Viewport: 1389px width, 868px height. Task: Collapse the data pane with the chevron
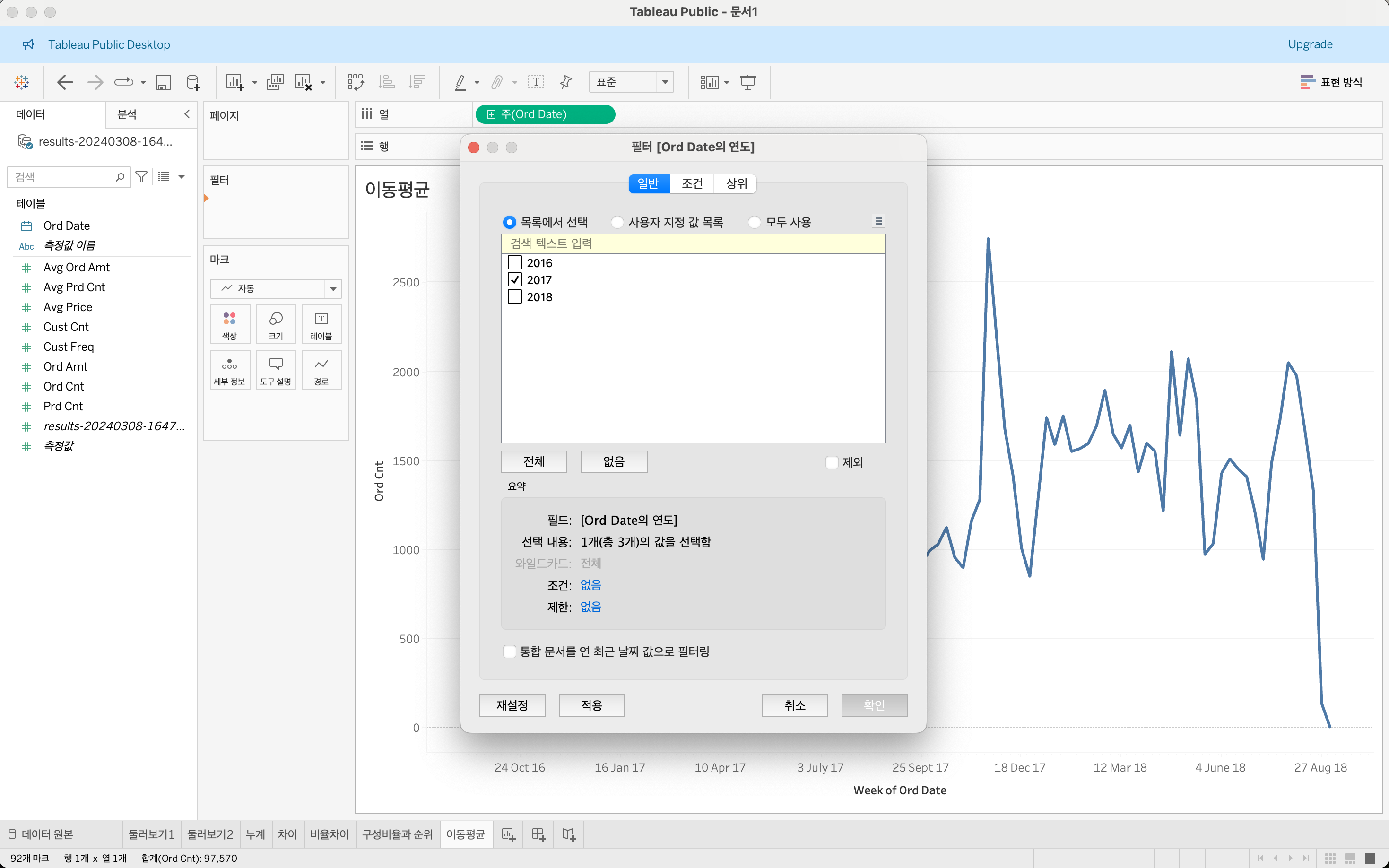tap(187, 114)
